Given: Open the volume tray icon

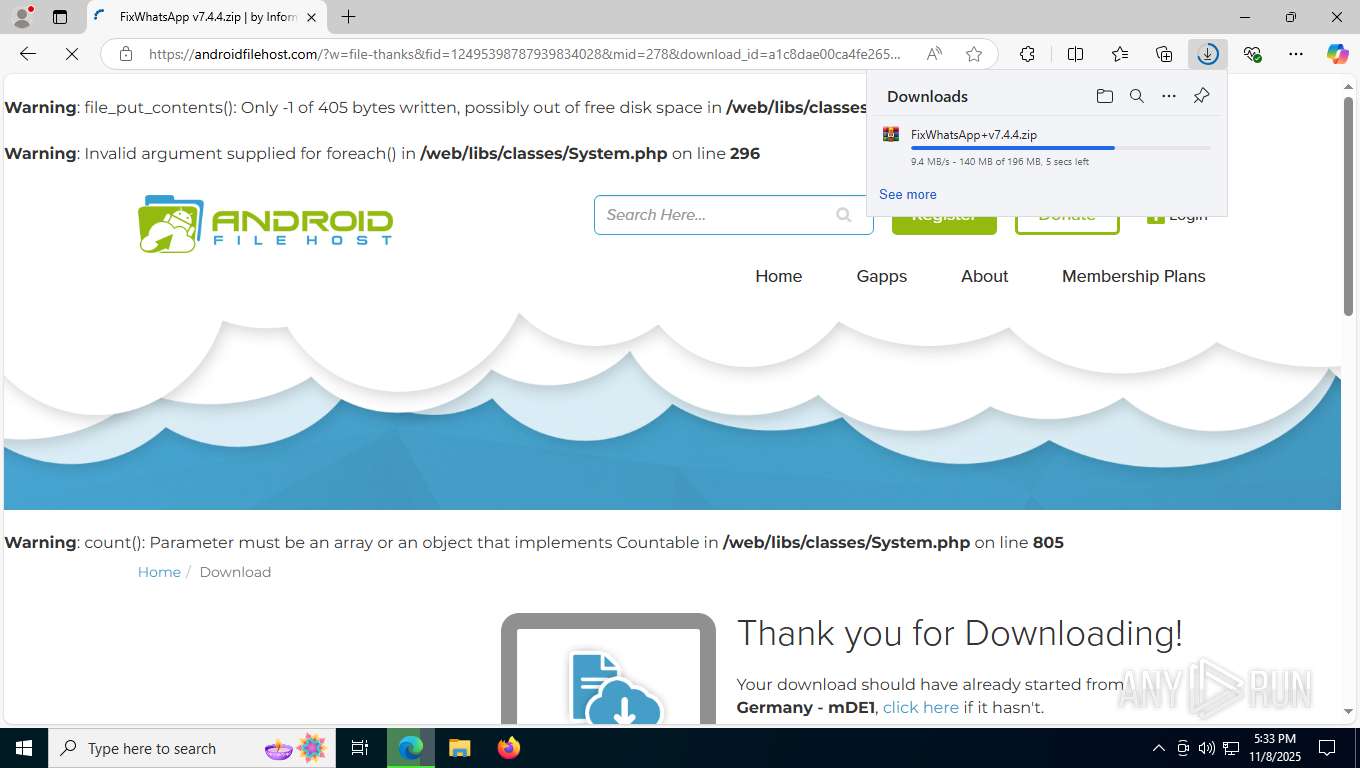Looking at the screenshot, I should coord(1207,748).
